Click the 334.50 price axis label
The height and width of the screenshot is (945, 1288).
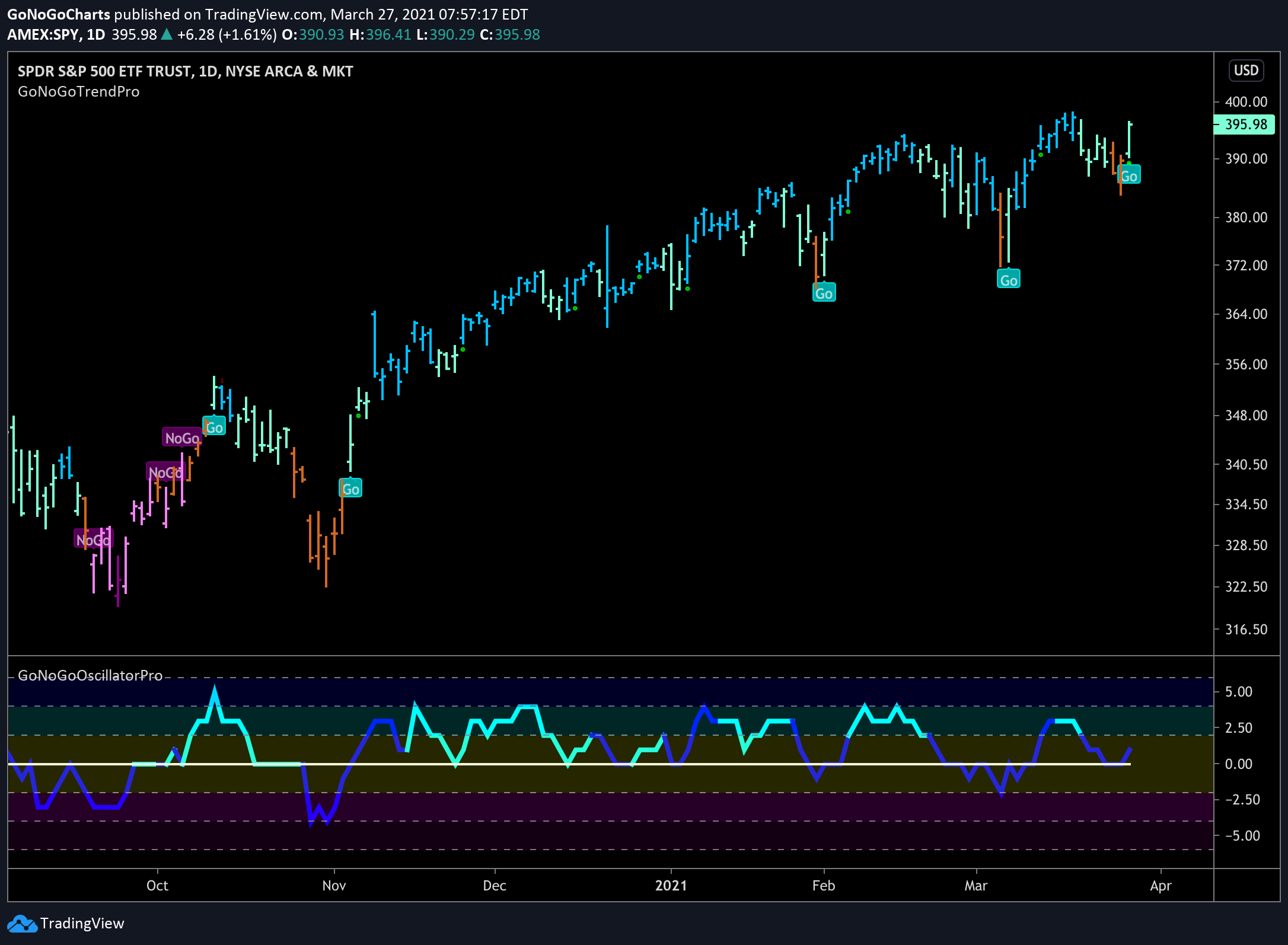tap(1246, 505)
